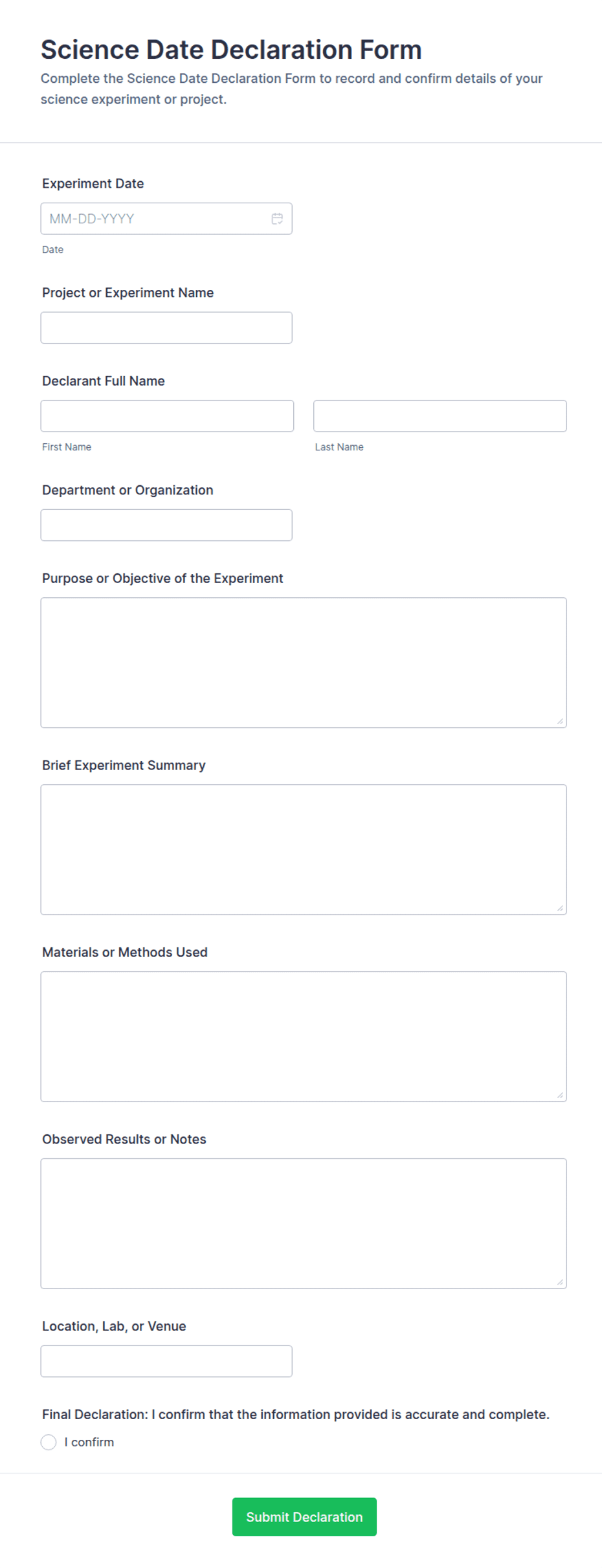Focus the Materials or Methods Used textarea

pos(304,1037)
